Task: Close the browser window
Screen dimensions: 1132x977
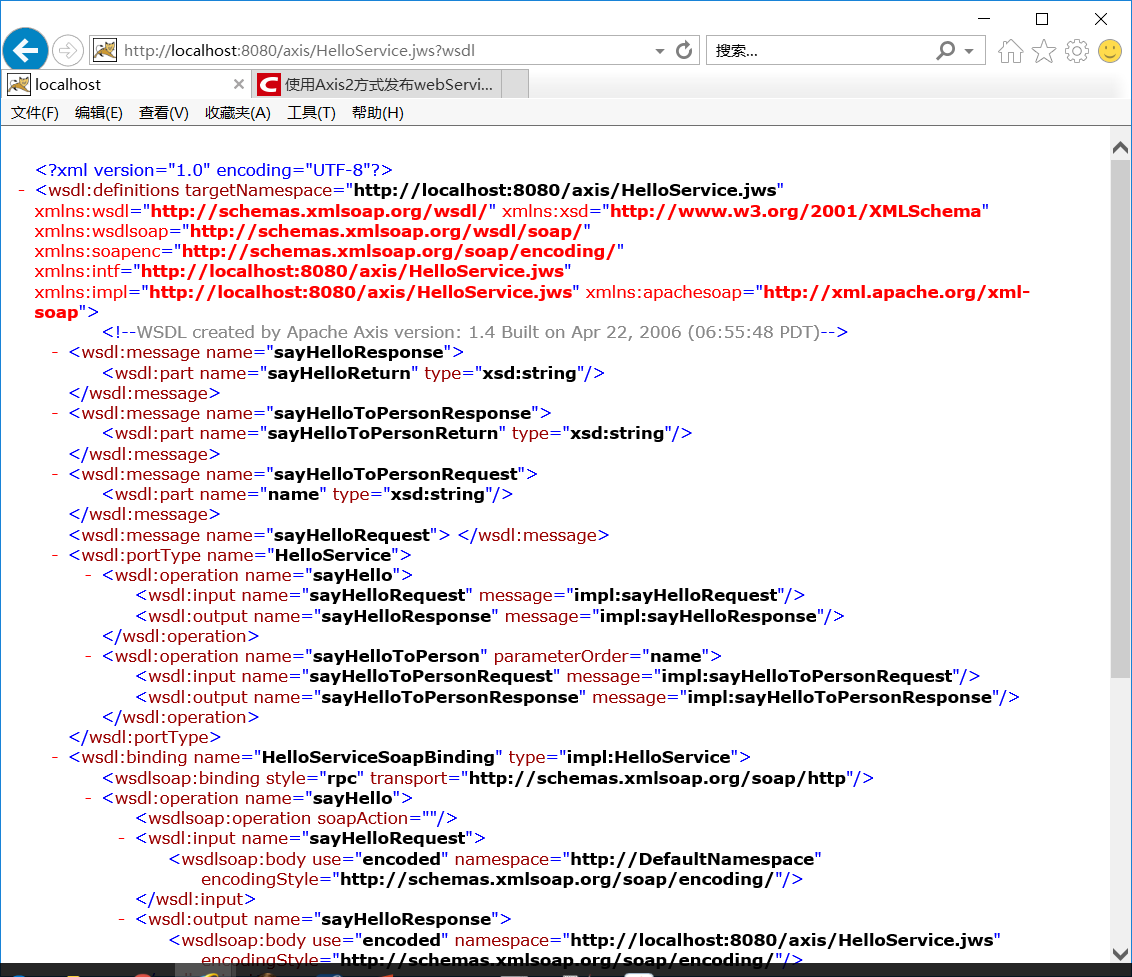Action: point(1101,19)
